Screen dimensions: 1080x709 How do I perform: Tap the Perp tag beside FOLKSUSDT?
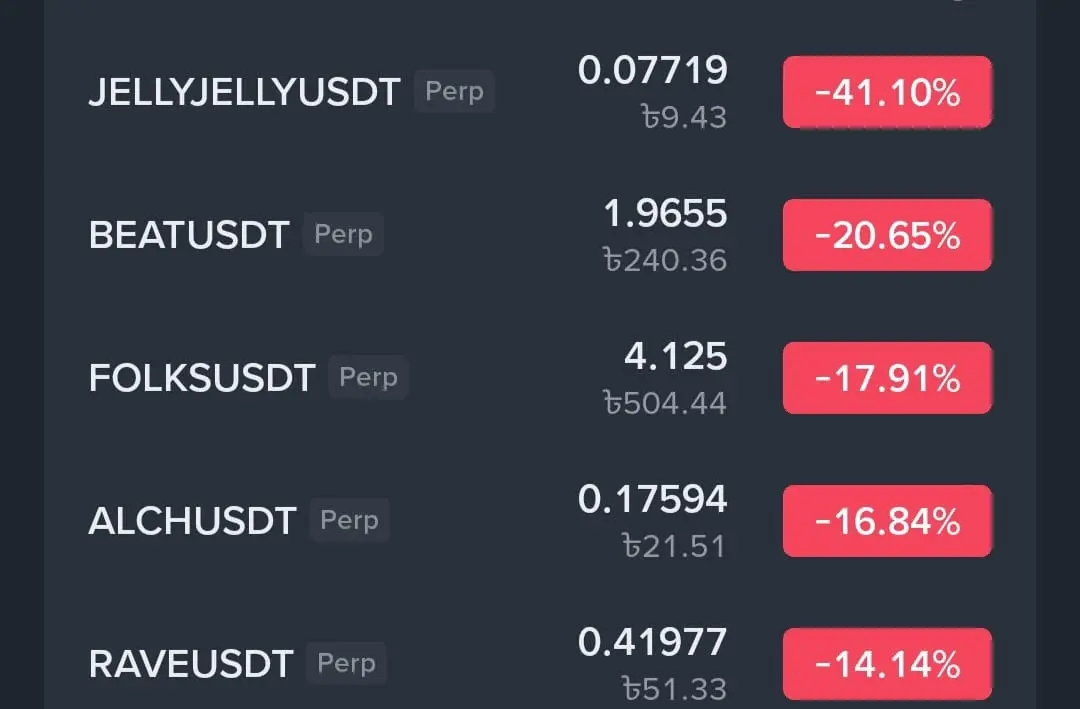coord(368,378)
